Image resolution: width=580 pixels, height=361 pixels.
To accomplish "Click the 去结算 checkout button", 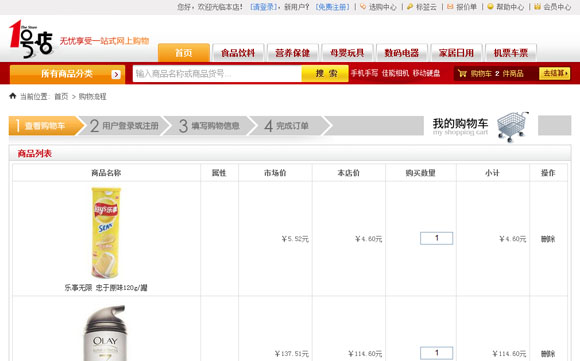I will (x=554, y=73).
